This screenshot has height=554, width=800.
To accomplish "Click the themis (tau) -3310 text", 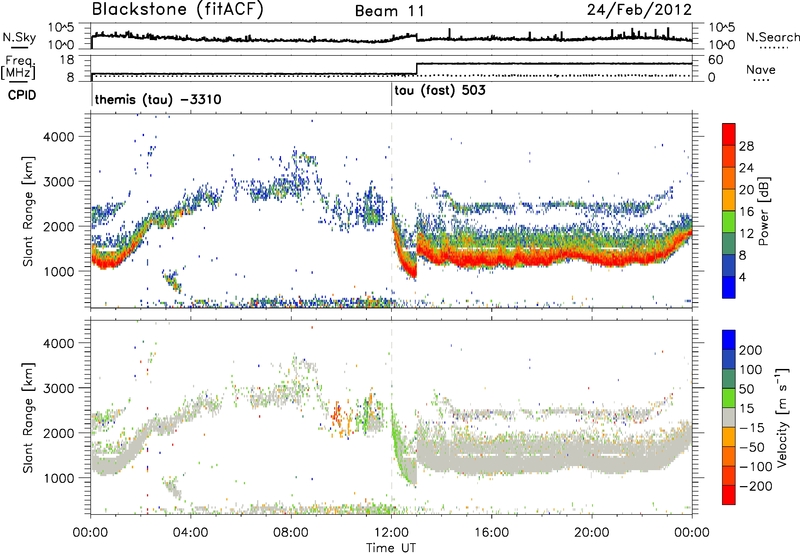I will (x=158, y=99).
